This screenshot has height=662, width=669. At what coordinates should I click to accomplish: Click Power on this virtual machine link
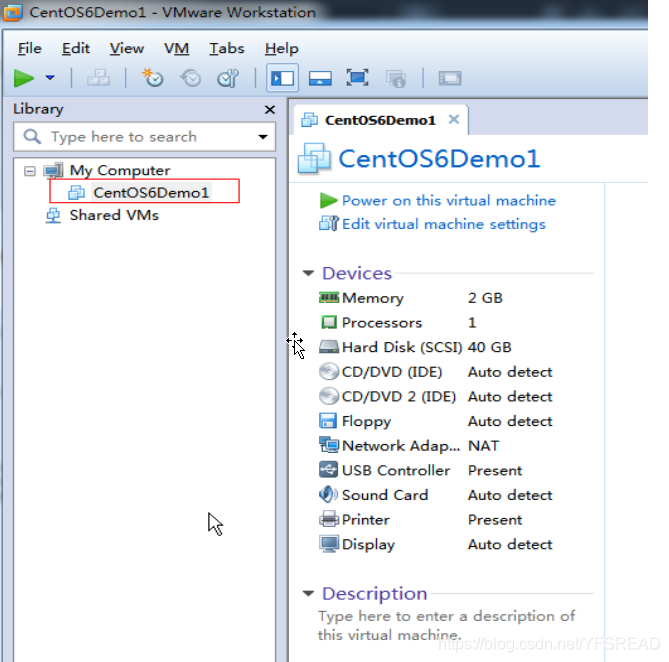point(449,200)
